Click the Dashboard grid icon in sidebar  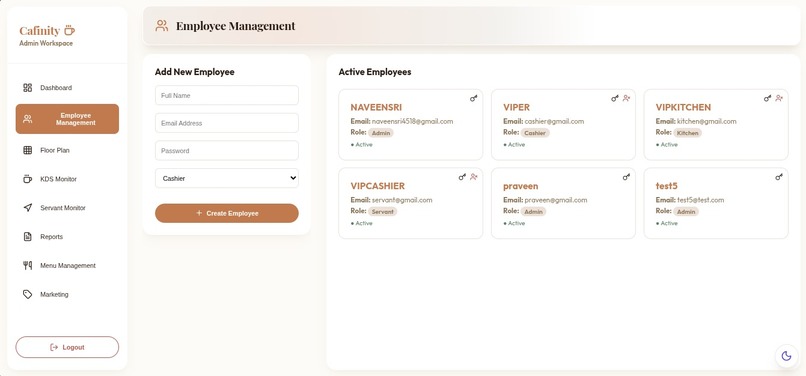[x=28, y=88]
